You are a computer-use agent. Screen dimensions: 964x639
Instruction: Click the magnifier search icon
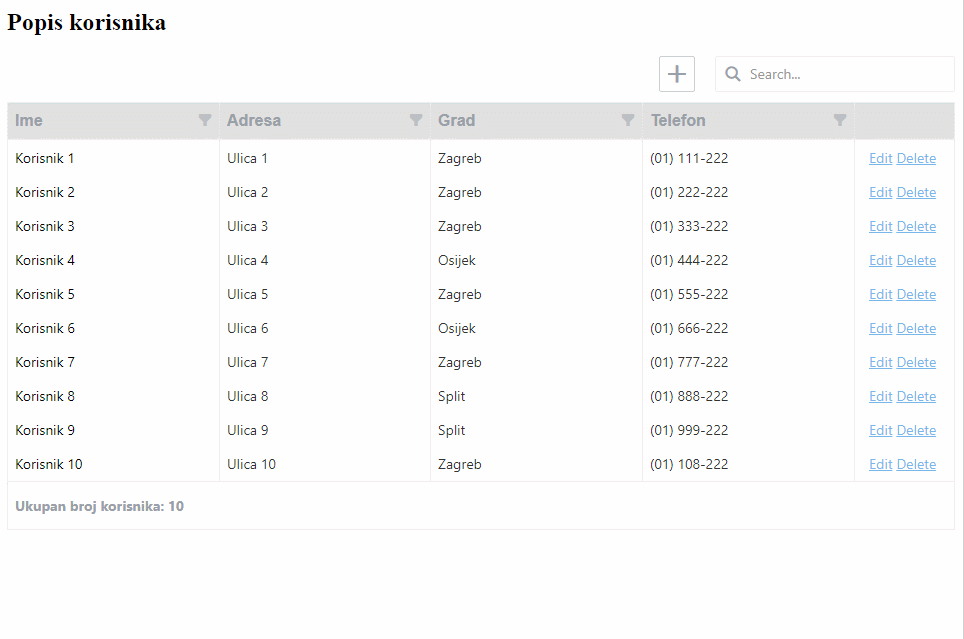coord(732,74)
